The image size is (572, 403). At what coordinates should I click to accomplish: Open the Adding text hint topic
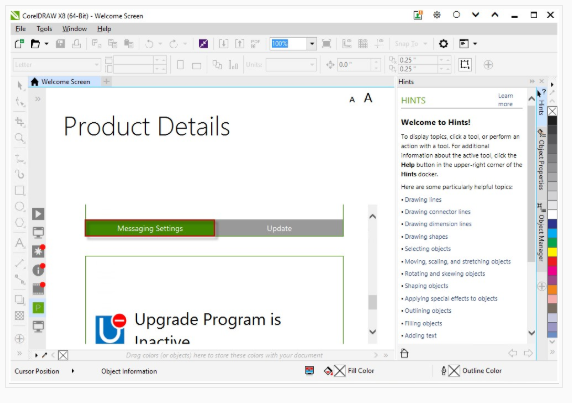[420, 336]
